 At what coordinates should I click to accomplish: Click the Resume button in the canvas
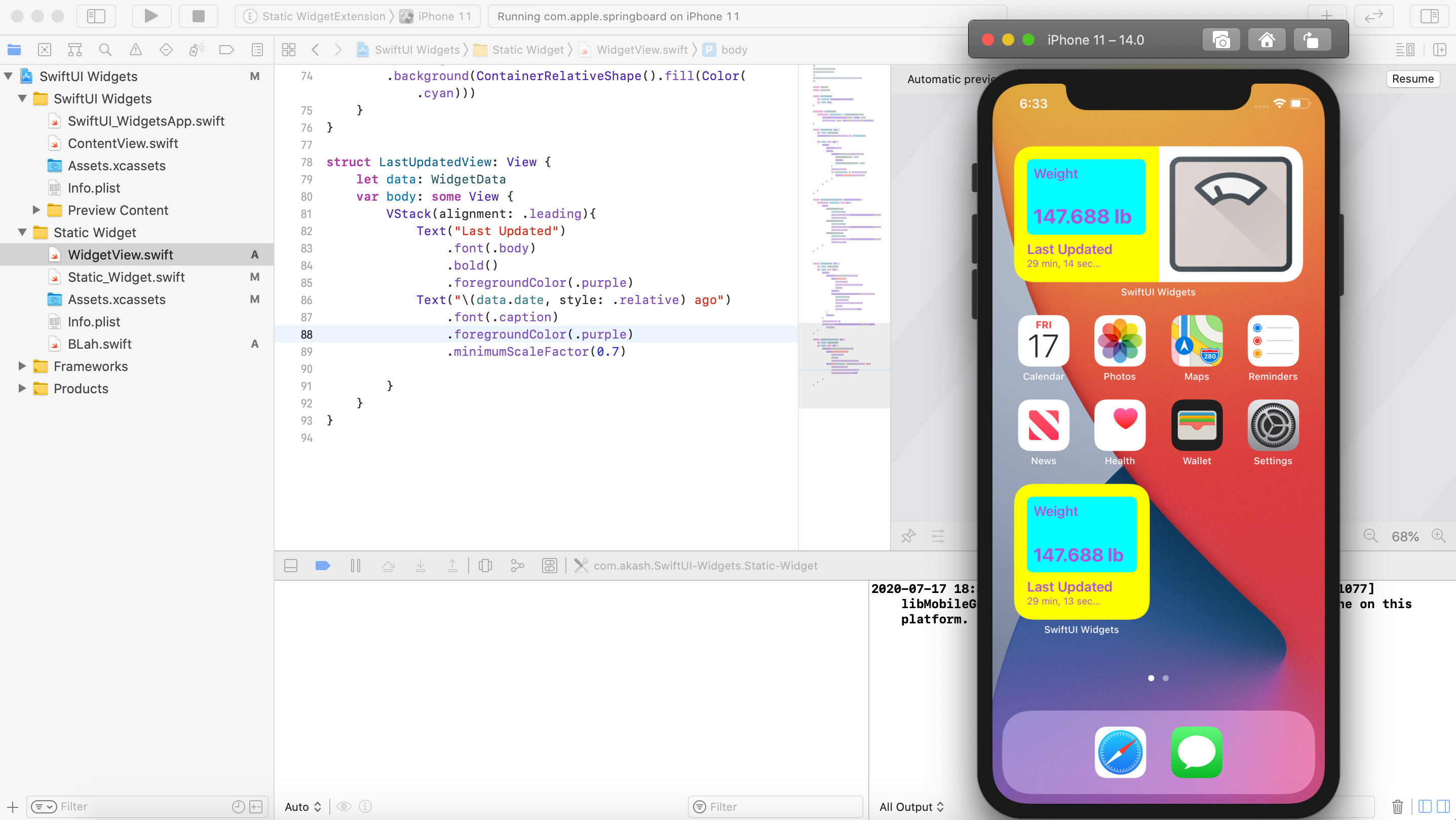pos(1413,79)
